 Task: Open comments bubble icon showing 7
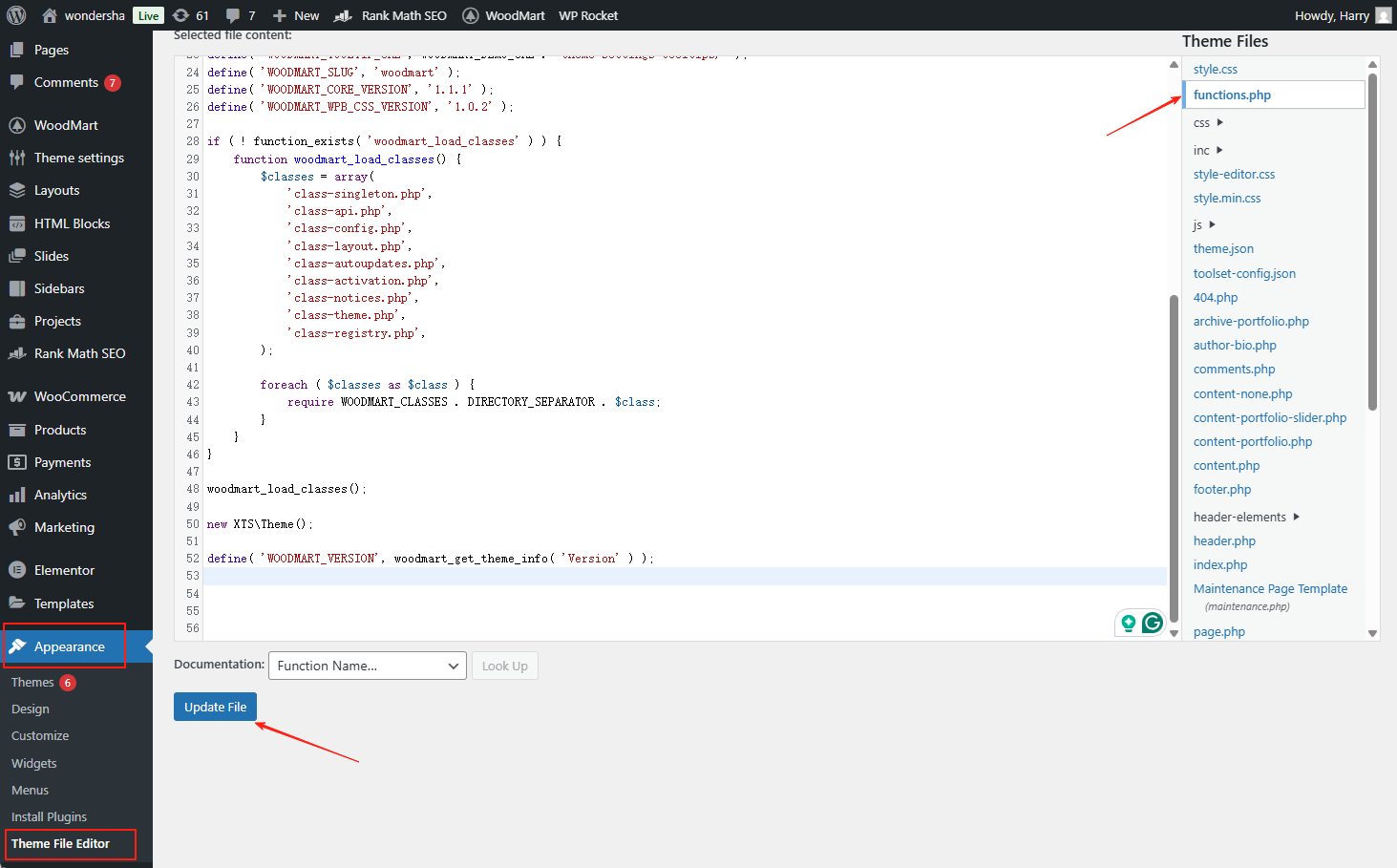click(233, 15)
